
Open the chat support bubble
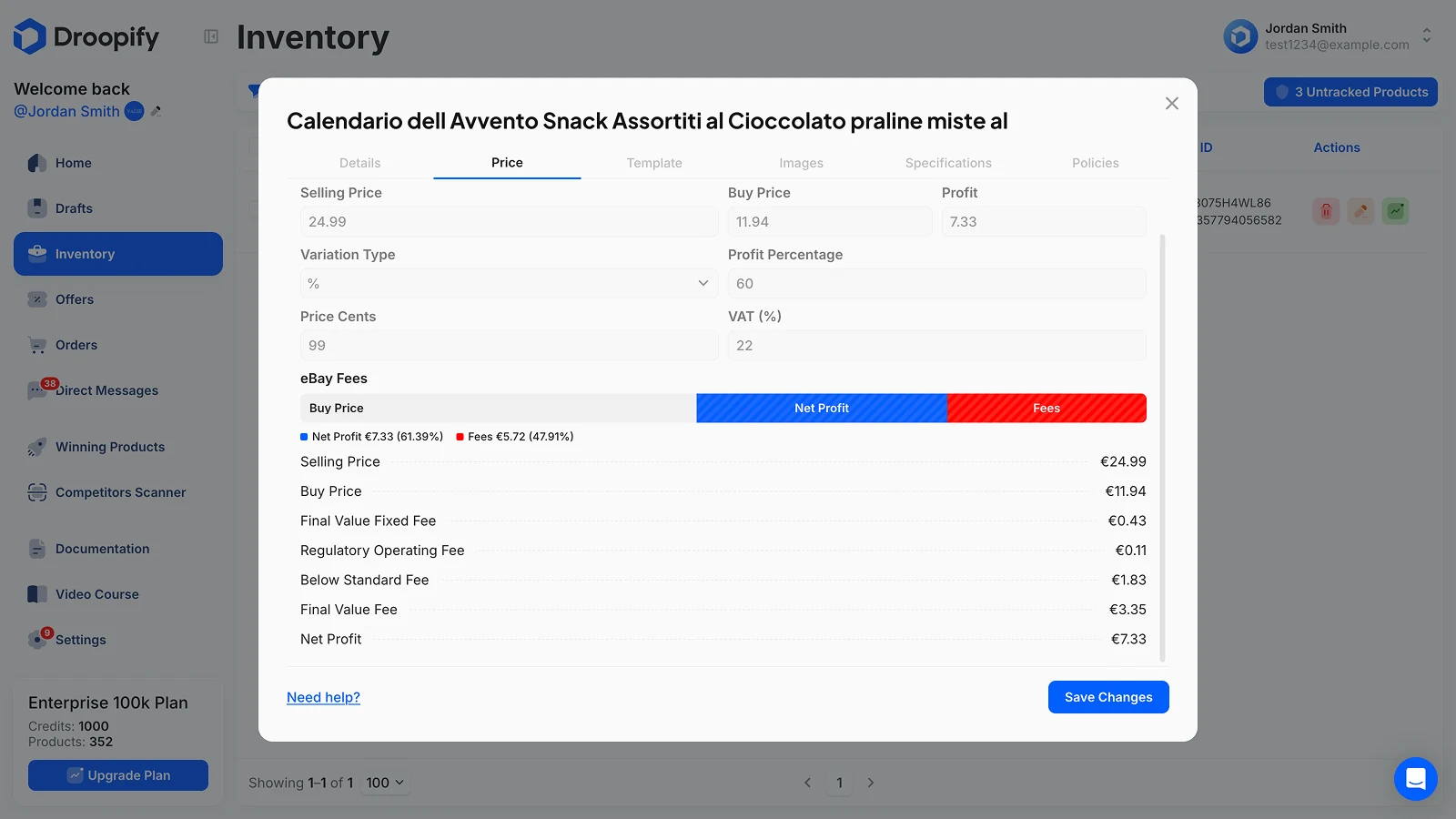[x=1415, y=779]
